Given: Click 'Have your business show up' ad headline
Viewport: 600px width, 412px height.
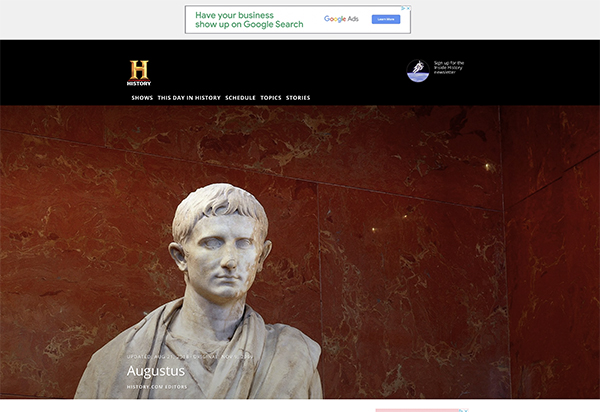Looking at the screenshot, I should [x=249, y=20].
